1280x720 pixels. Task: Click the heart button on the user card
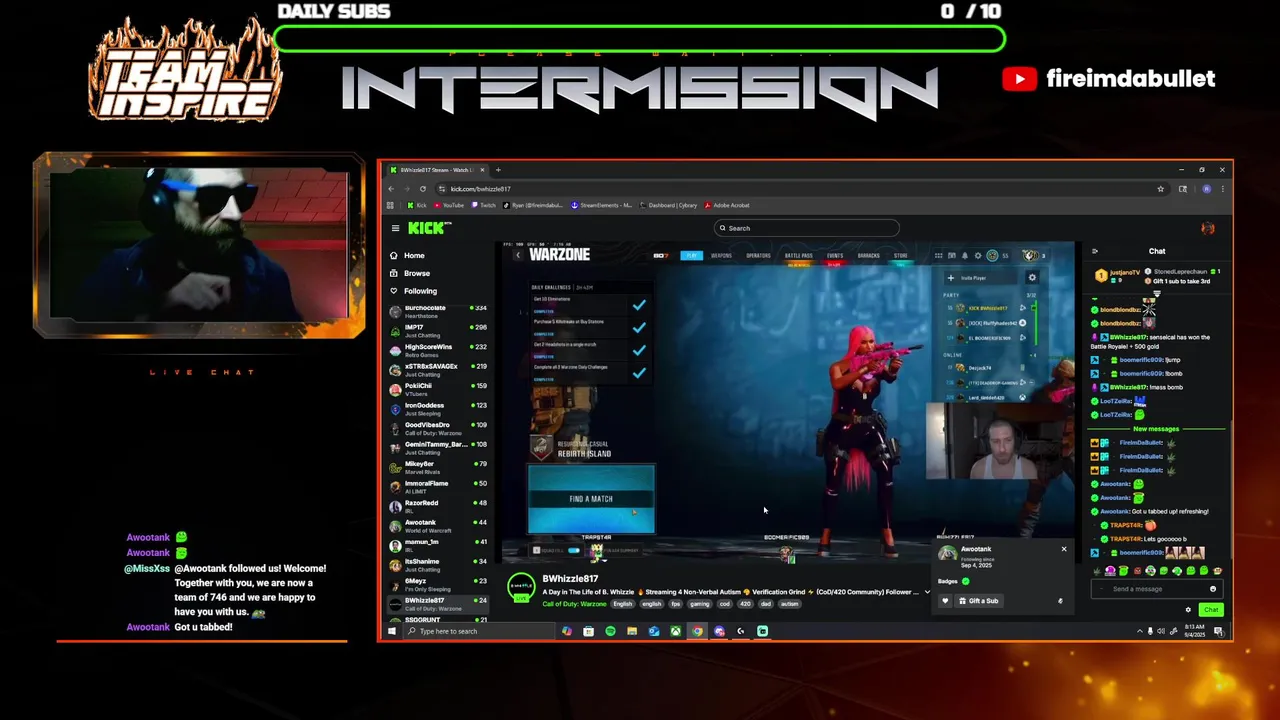[945, 601]
